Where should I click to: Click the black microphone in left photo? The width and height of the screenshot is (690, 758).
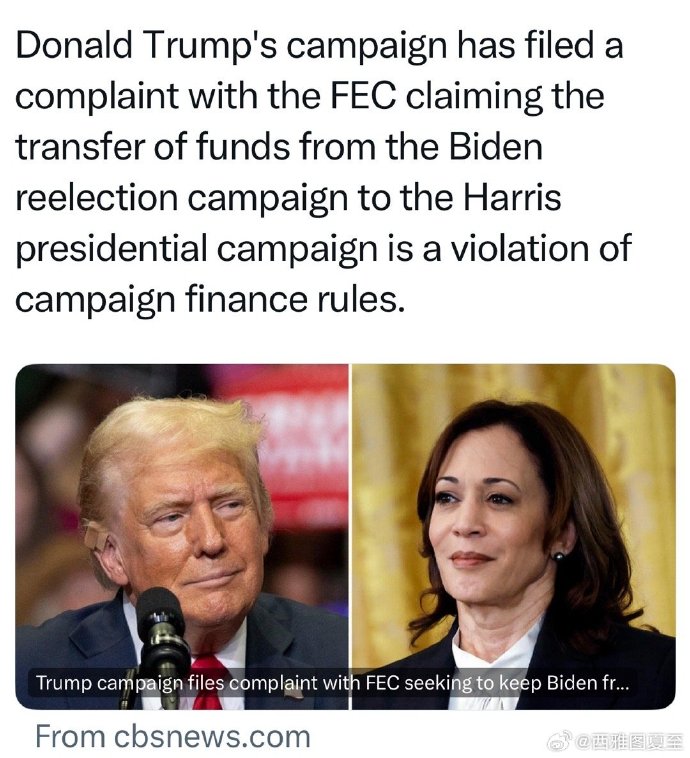pos(161,641)
